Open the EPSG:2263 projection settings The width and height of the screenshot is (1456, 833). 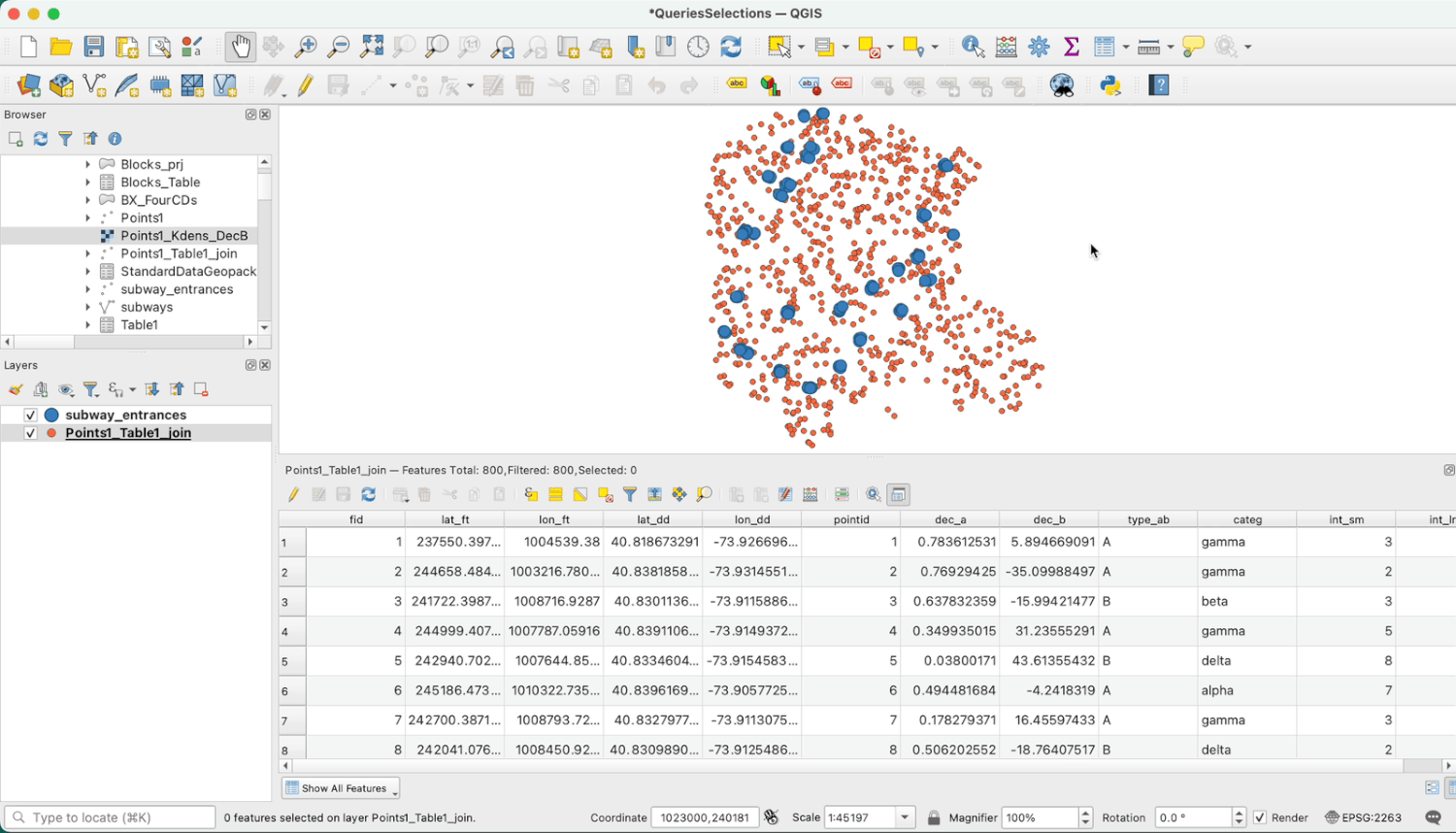(x=1373, y=816)
